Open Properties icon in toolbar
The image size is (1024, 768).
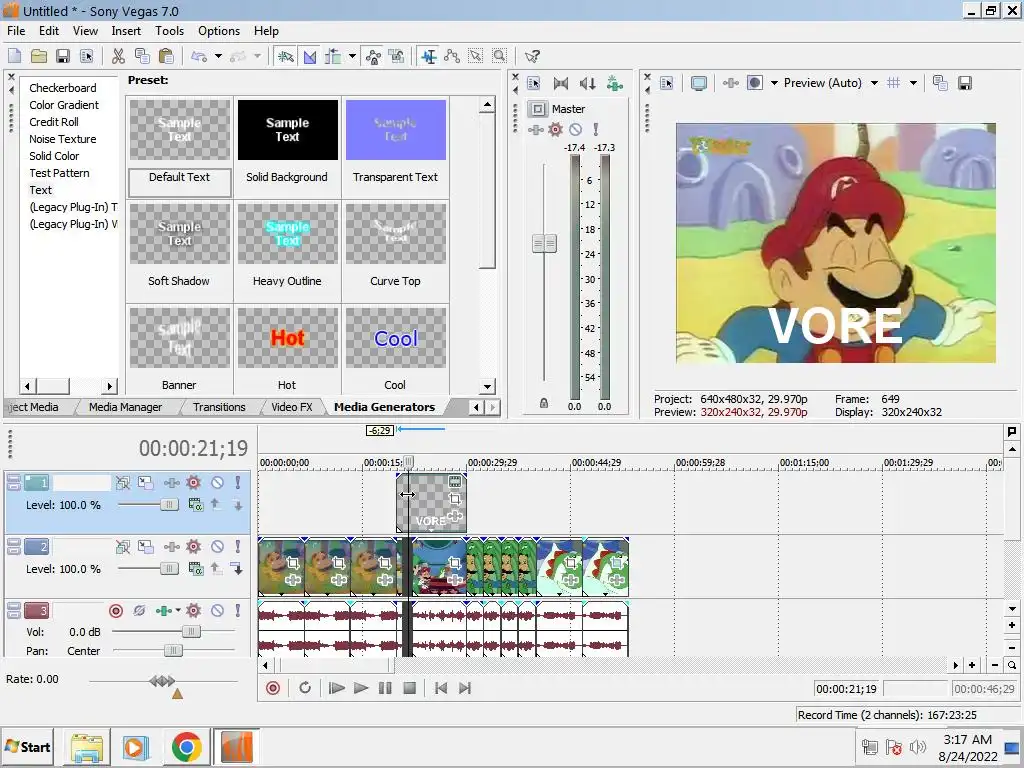click(86, 56)
